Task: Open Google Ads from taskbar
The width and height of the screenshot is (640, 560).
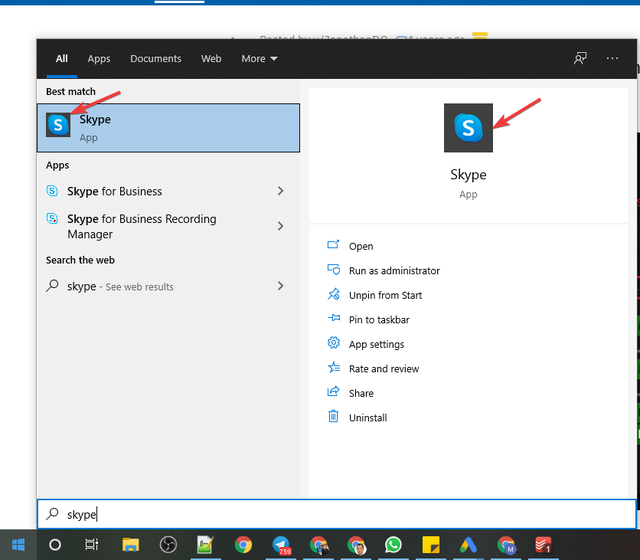Action: [x=469, y=544]
